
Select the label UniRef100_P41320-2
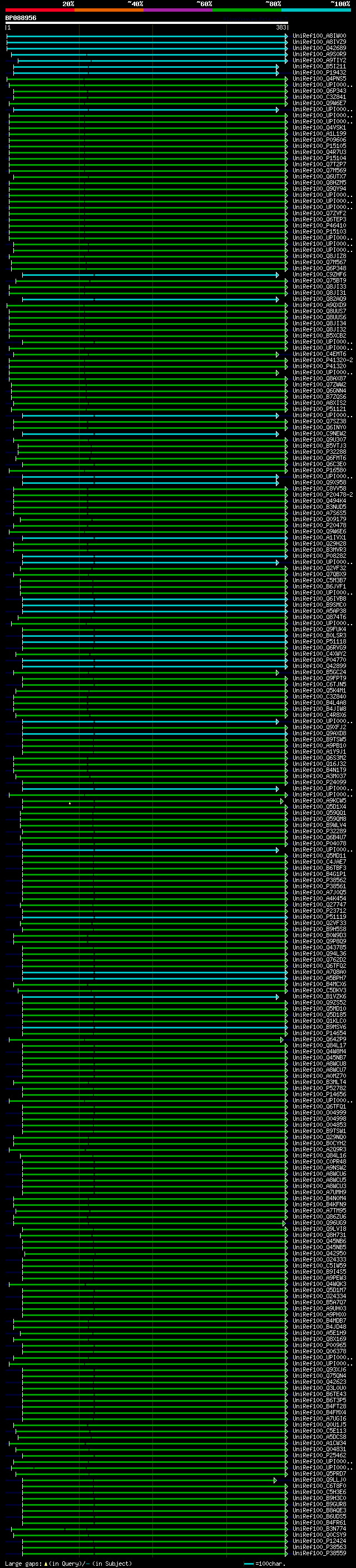[323, 360]
